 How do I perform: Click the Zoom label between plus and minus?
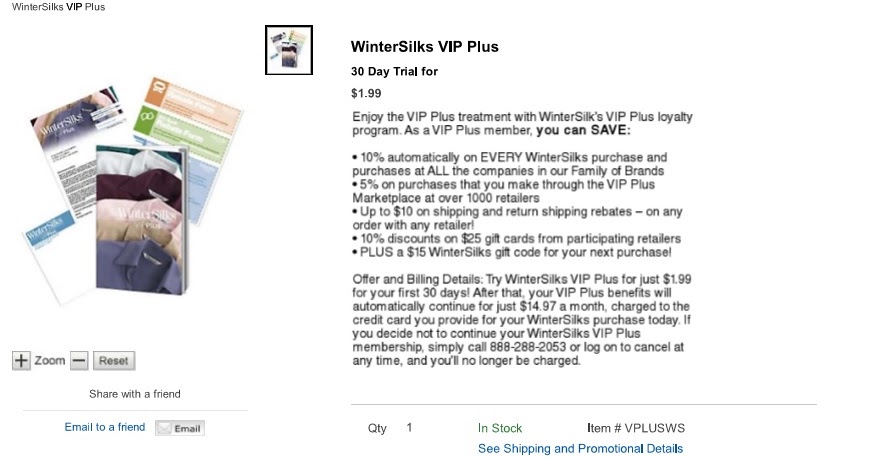50,361
